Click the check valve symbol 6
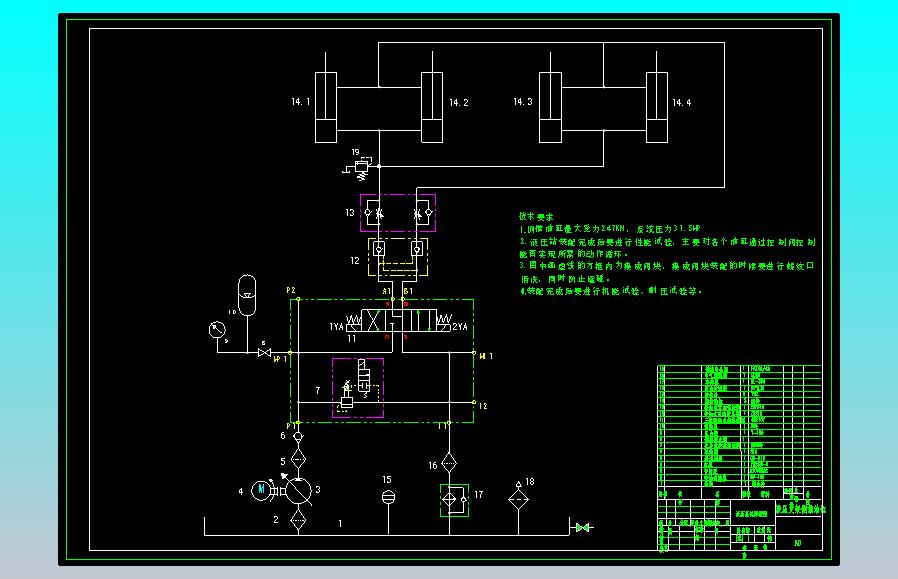Screen dimensions: 898x579 (x=298, y=437)
